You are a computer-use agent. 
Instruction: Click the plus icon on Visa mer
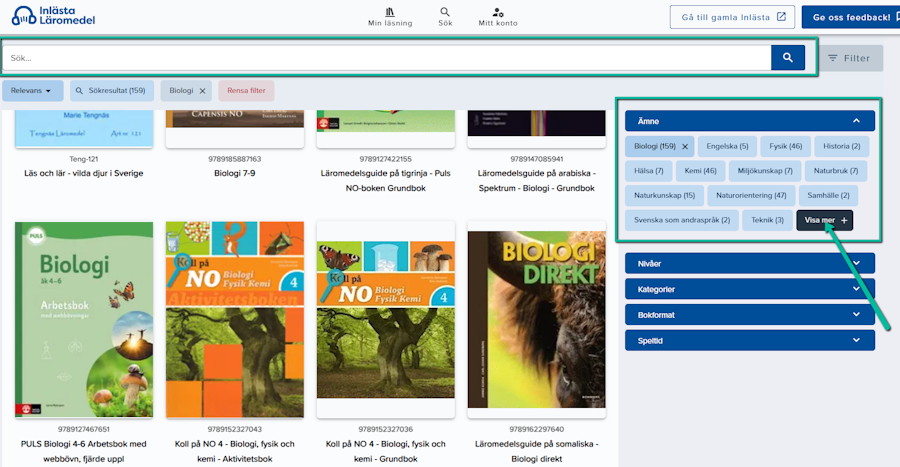point(844,220)
